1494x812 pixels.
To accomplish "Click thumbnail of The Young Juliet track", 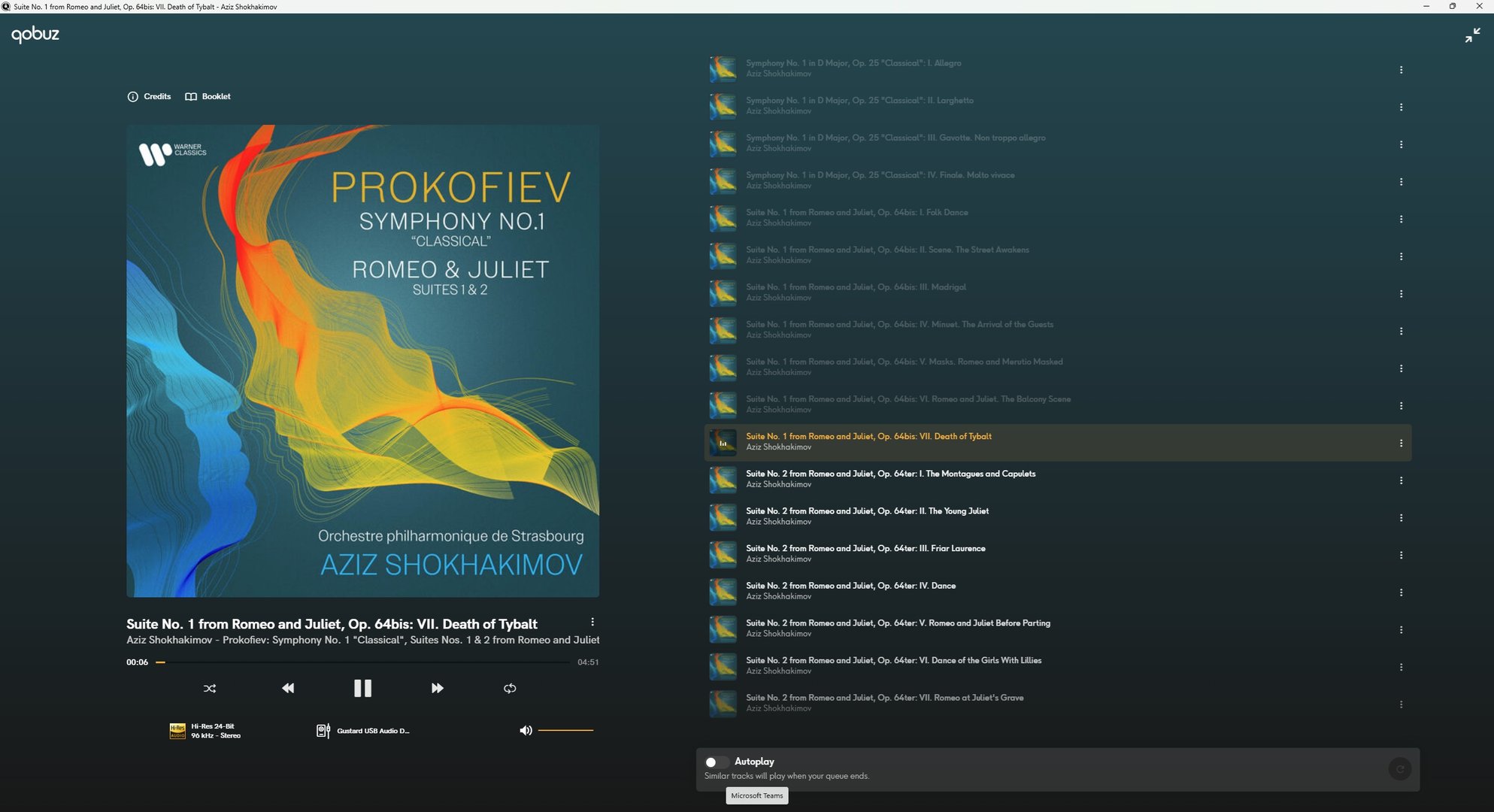I will 723,517.
